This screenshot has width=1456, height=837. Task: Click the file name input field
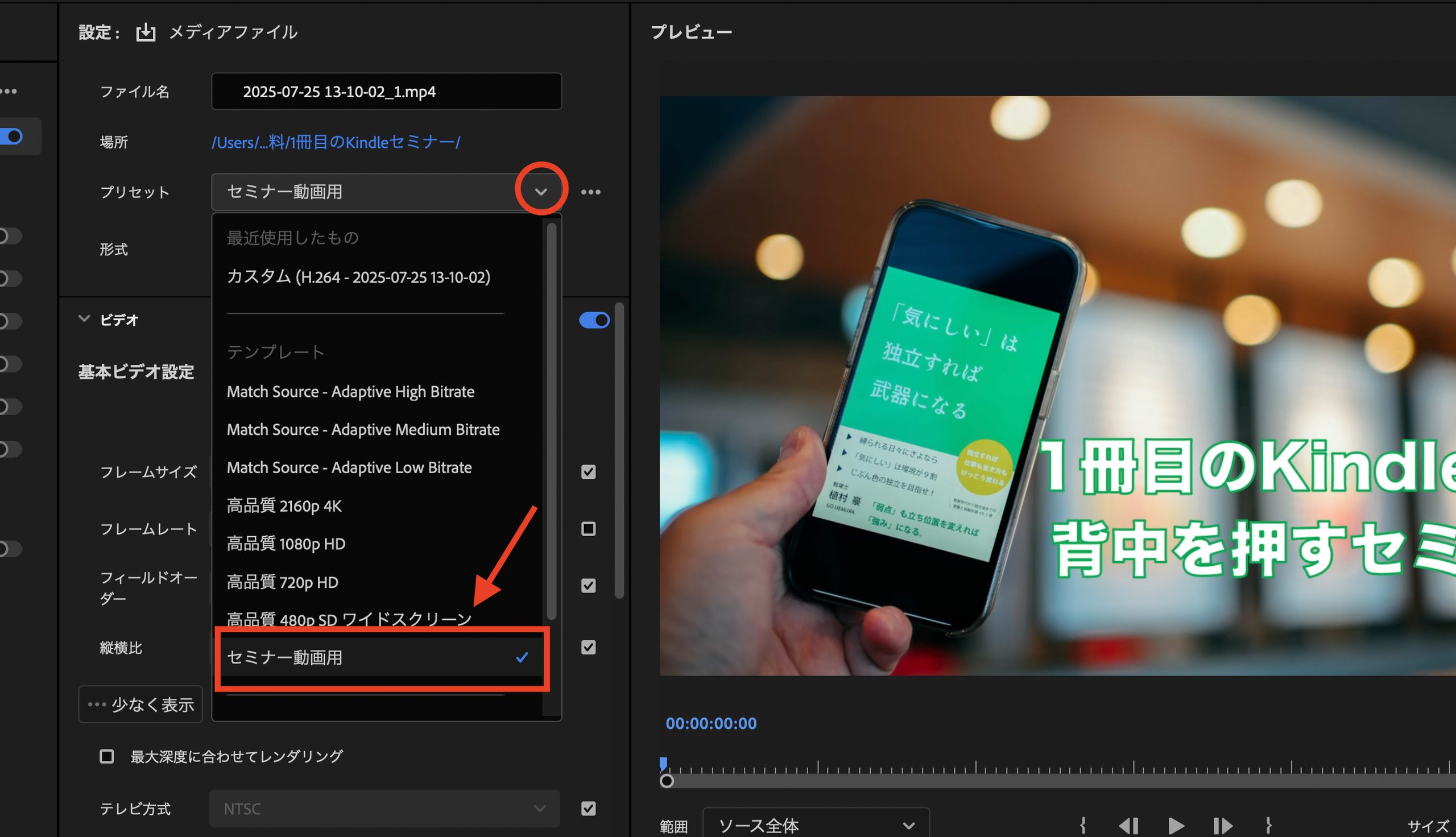[x=386, y=92]
